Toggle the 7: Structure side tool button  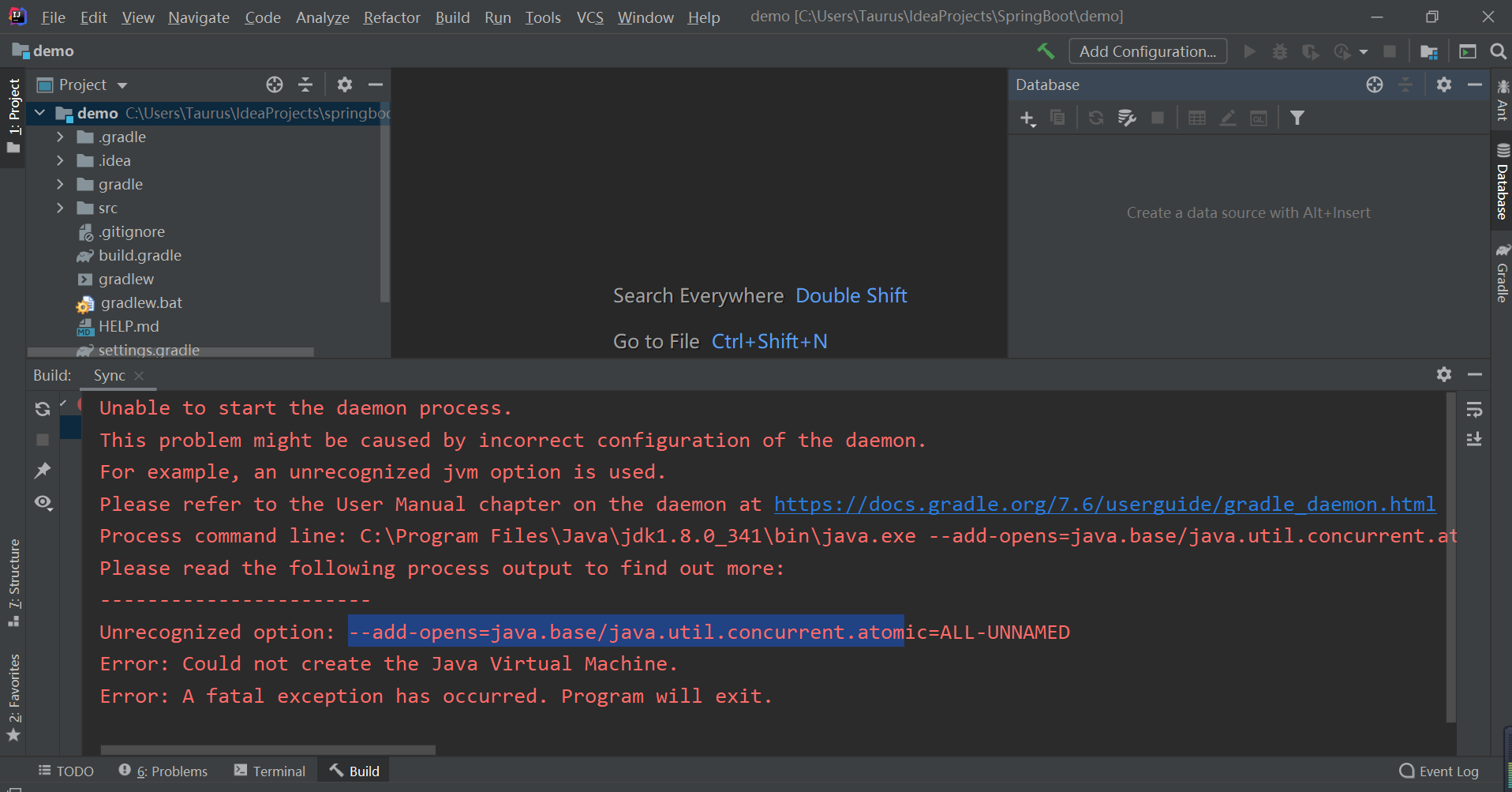point(13,583)
